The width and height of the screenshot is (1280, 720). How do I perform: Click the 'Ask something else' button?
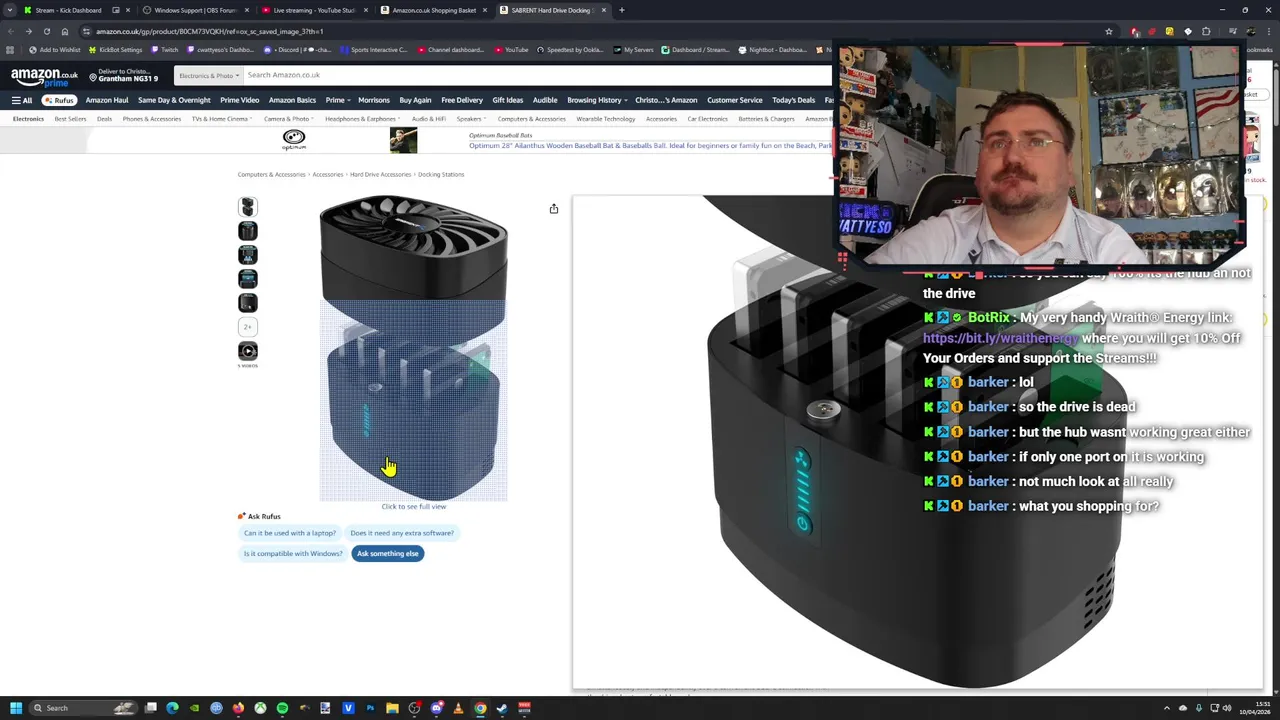point(388,553)
